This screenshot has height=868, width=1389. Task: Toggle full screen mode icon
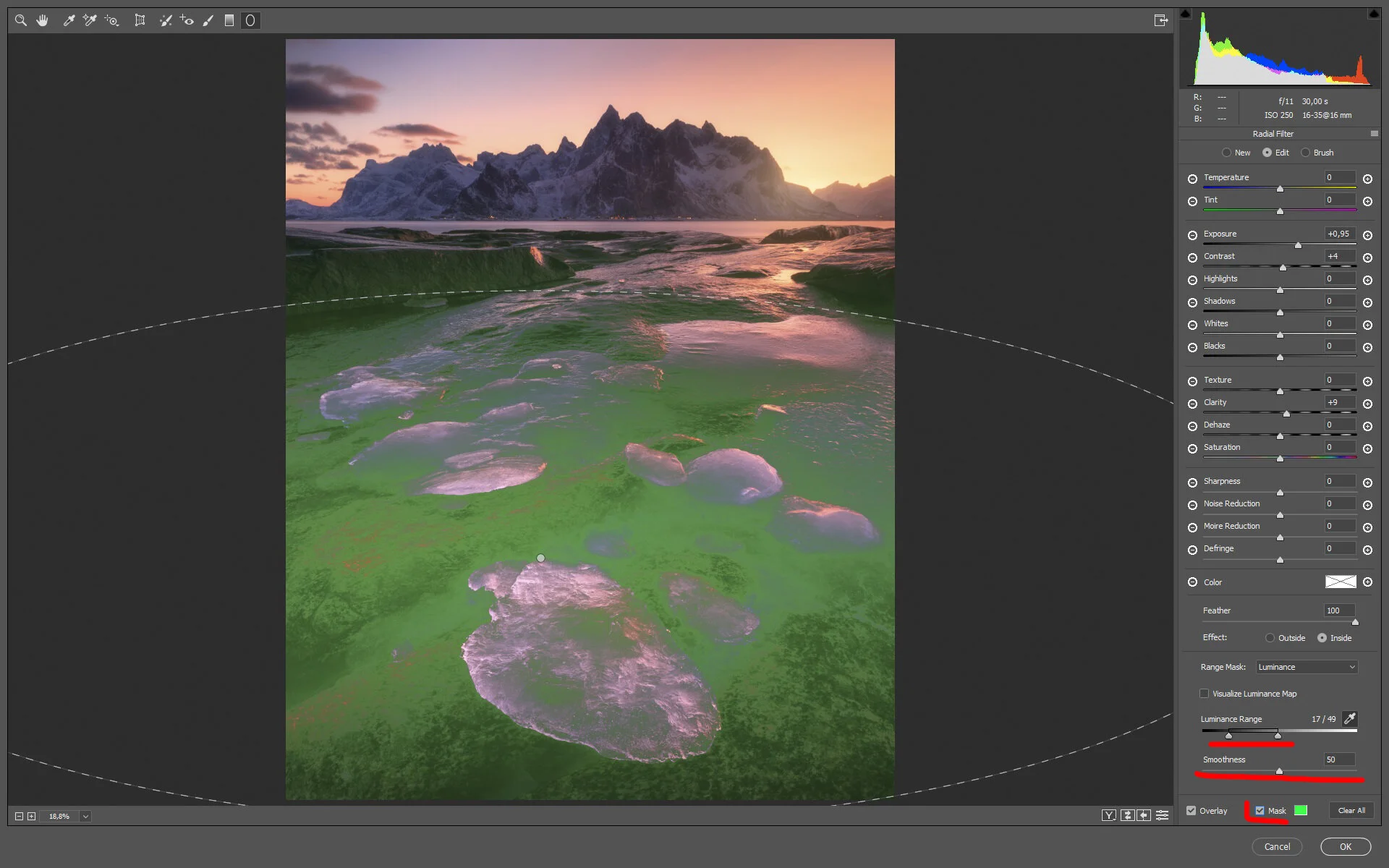click(x=1160, y=20)
